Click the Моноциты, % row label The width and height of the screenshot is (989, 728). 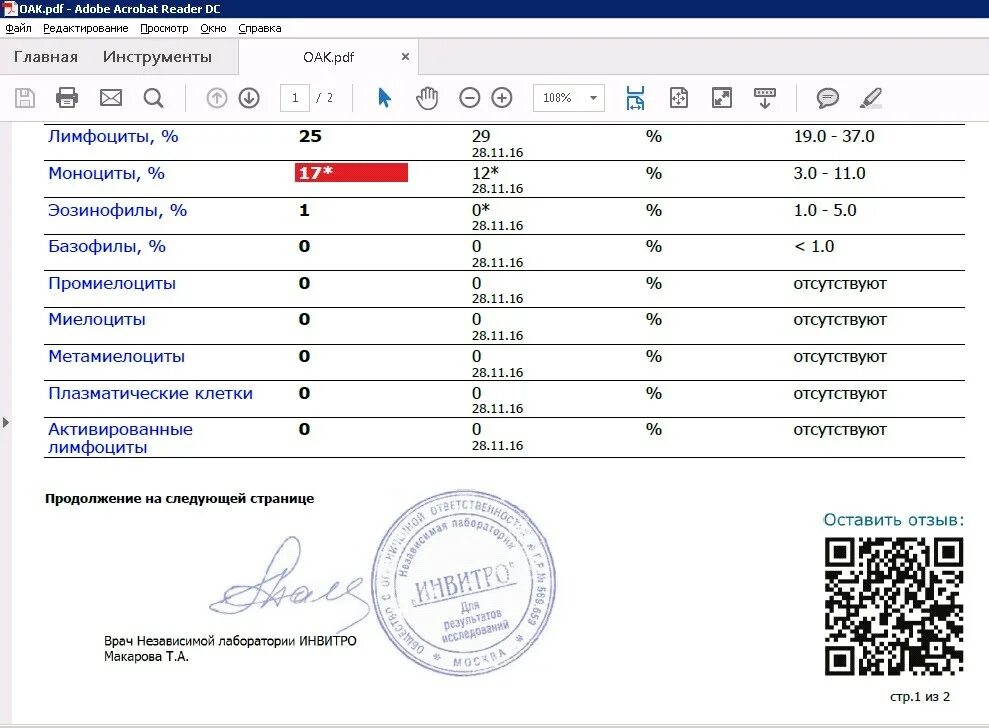(107, 173)
